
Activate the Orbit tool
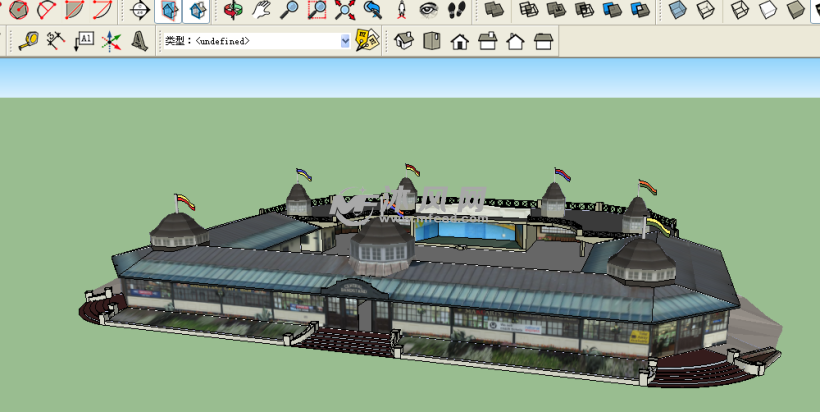pyautogui.click(x=232, y=11)
